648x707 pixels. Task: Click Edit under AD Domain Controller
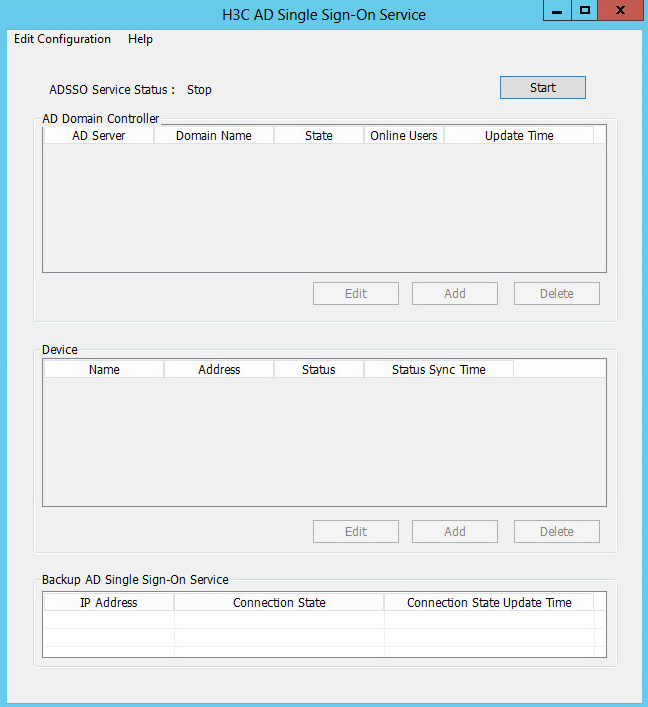click(356, 294)
